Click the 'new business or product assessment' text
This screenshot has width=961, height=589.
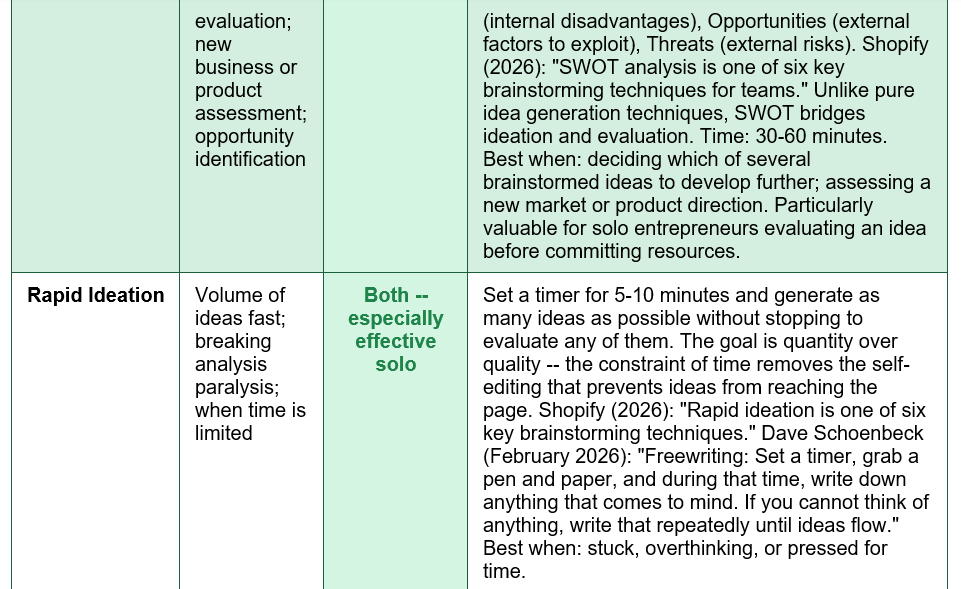(251, 78)
